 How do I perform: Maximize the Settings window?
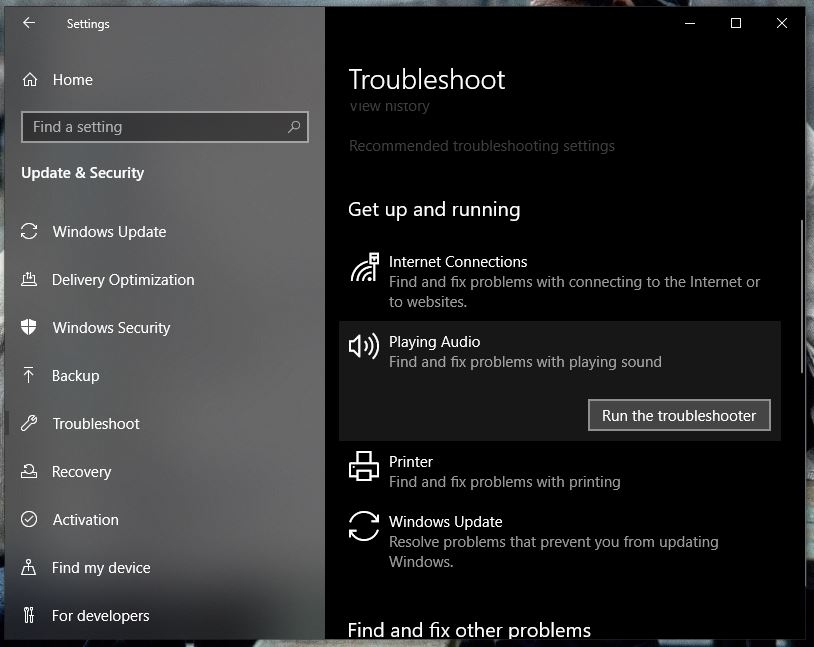736,23
